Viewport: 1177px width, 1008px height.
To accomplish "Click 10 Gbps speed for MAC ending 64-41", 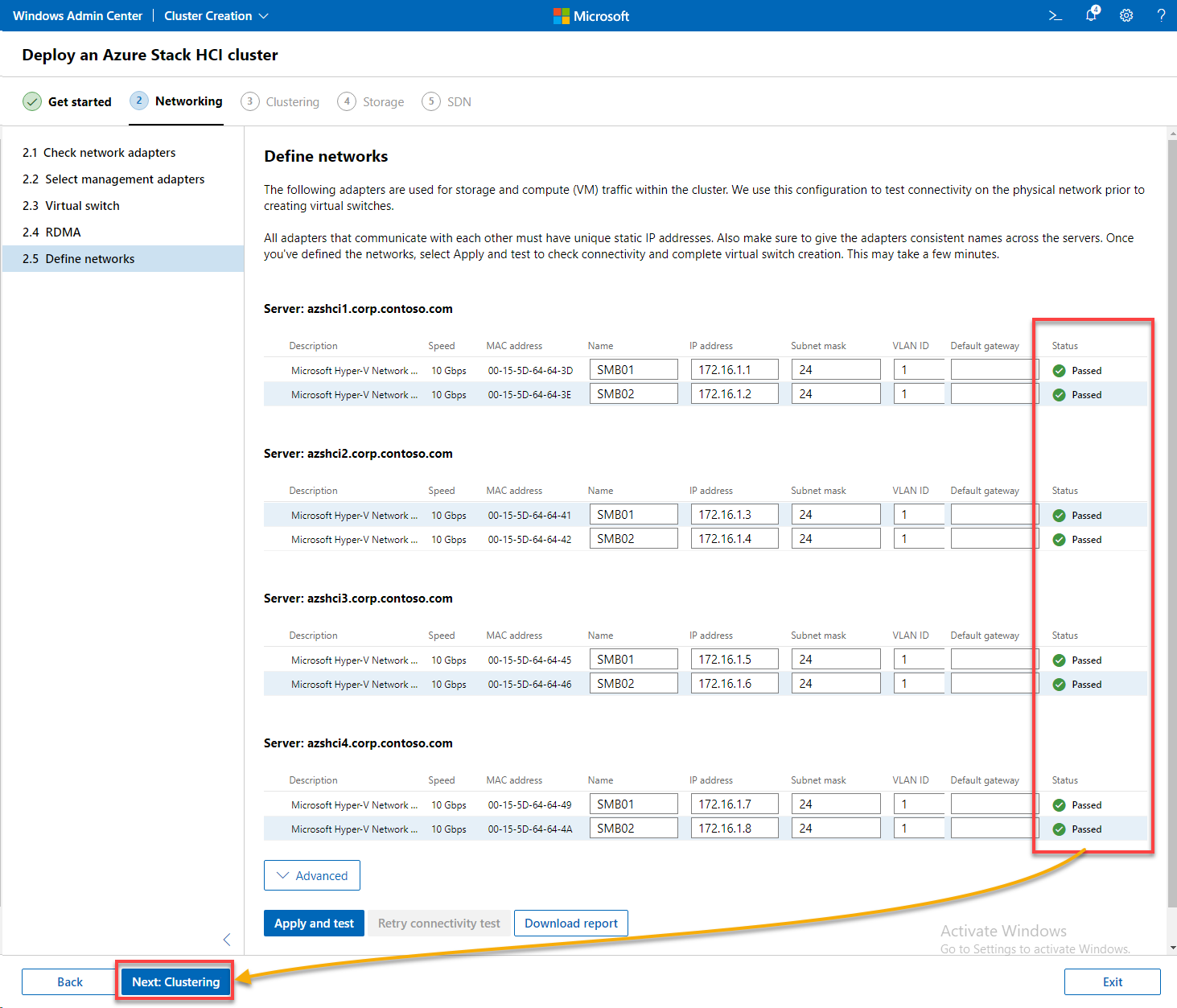I will (x=449, y=516).
